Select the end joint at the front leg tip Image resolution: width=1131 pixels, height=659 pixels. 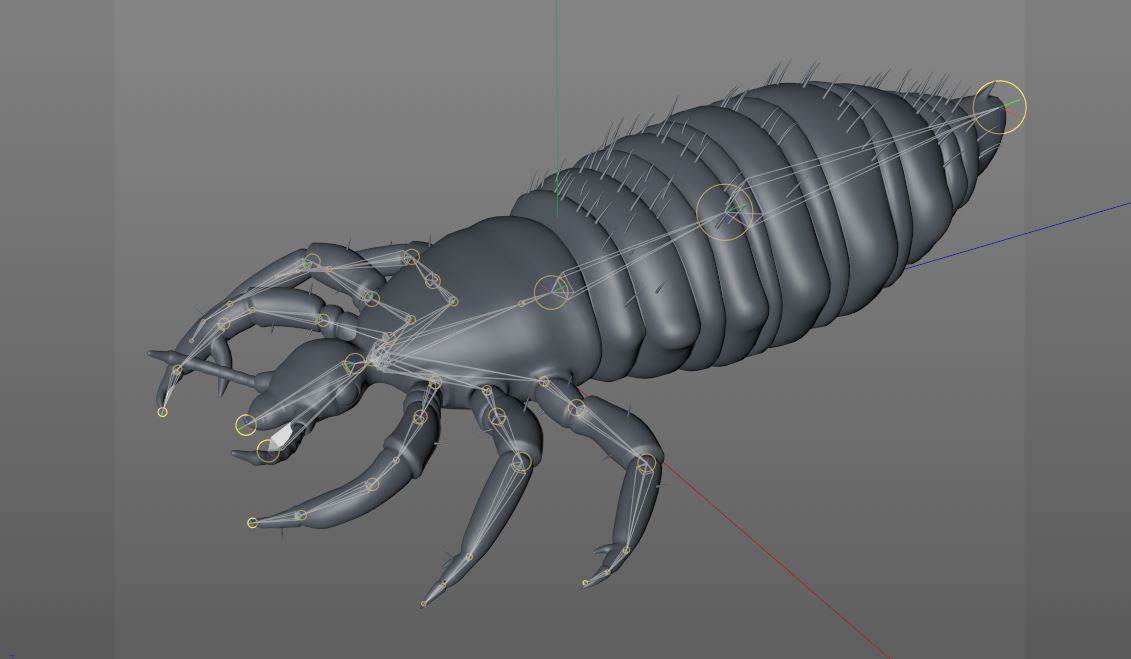click(252, 523)
